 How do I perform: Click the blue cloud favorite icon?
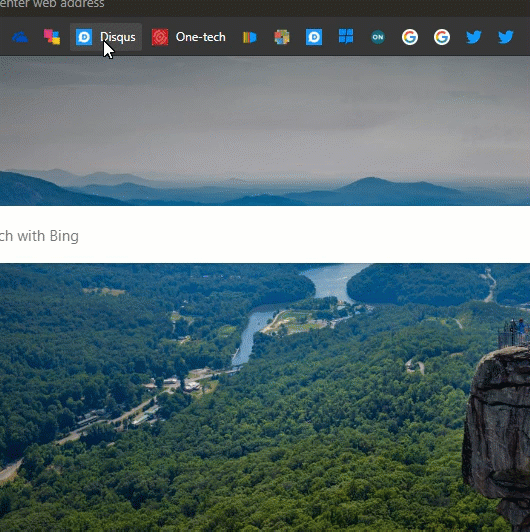[x=20, y=37]
